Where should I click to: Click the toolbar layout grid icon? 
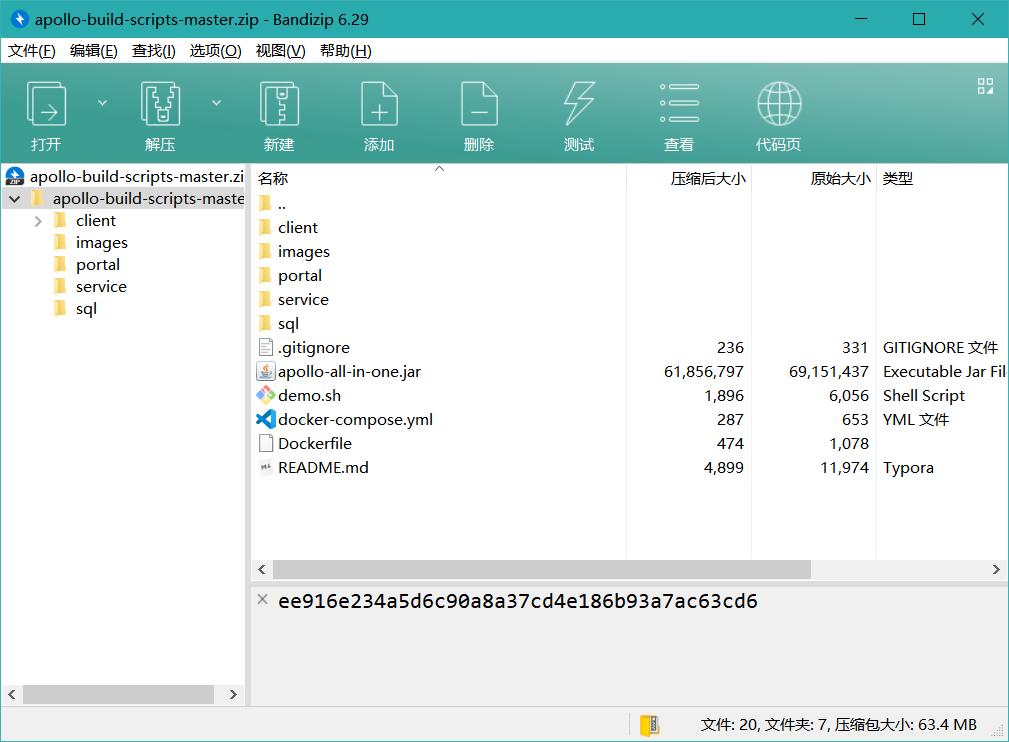point(985,86)
